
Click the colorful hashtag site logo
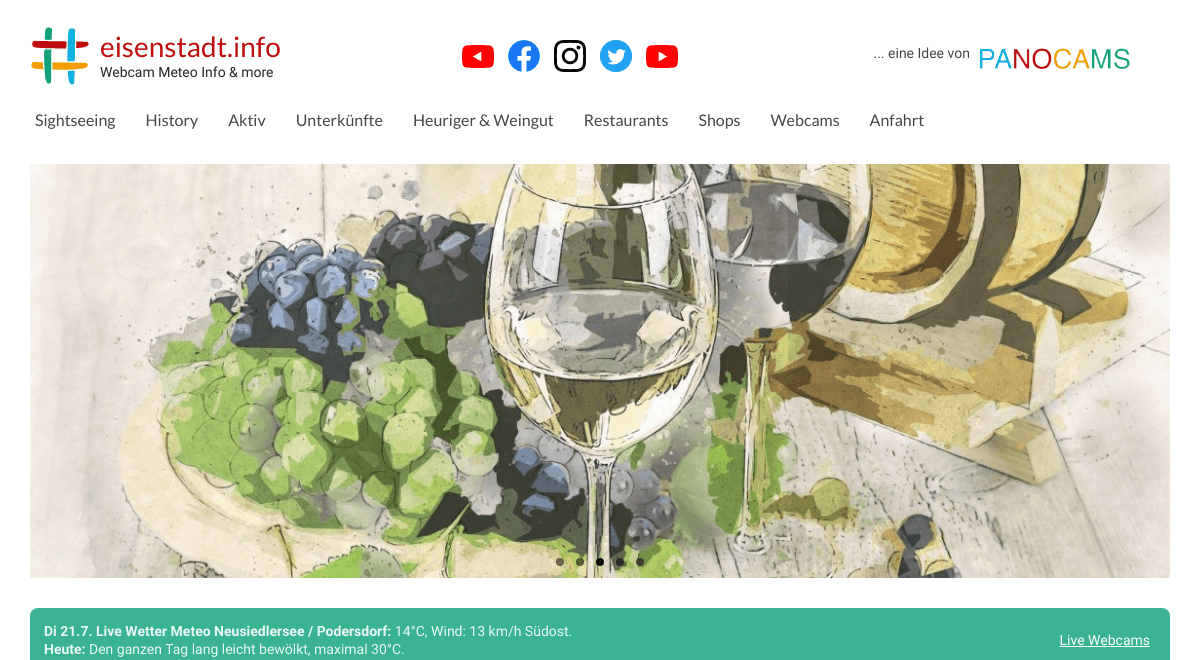pyautogui.click(x=60, y=56)
